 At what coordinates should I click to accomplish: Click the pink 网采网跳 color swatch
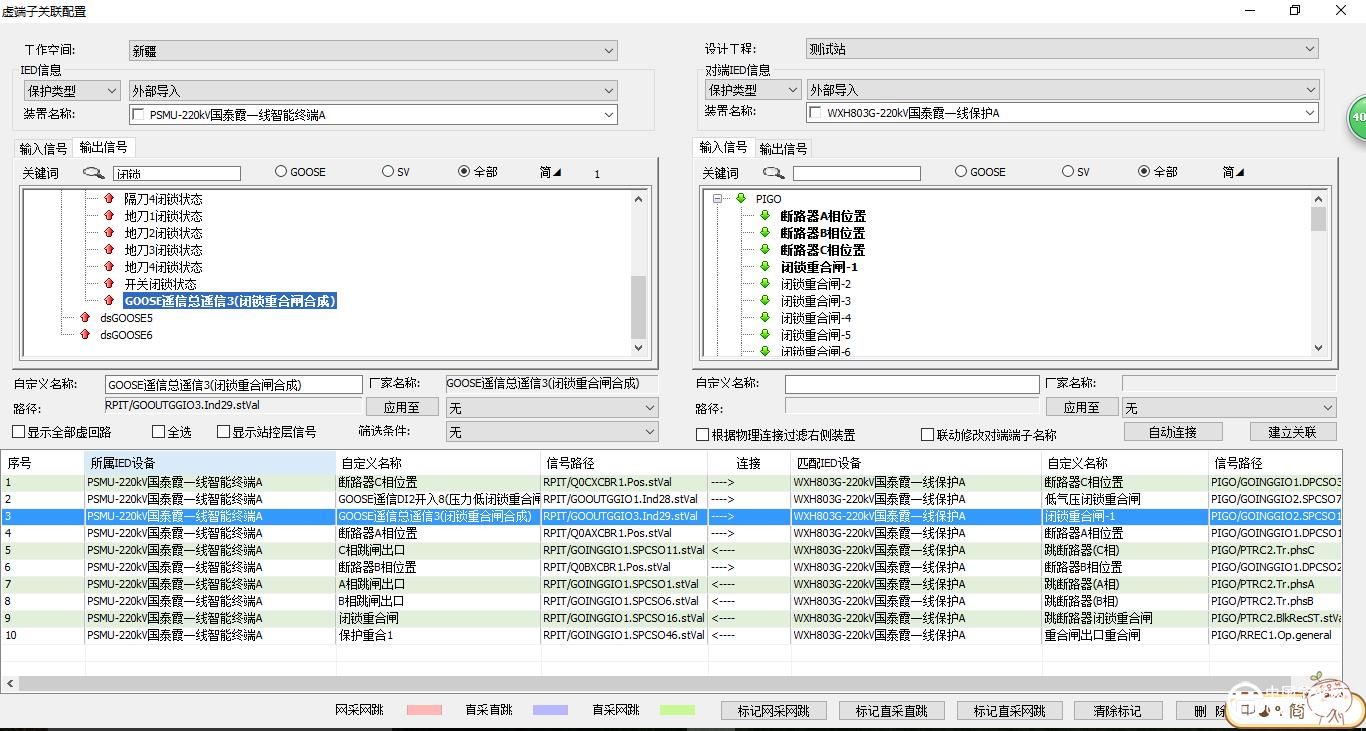424,710
